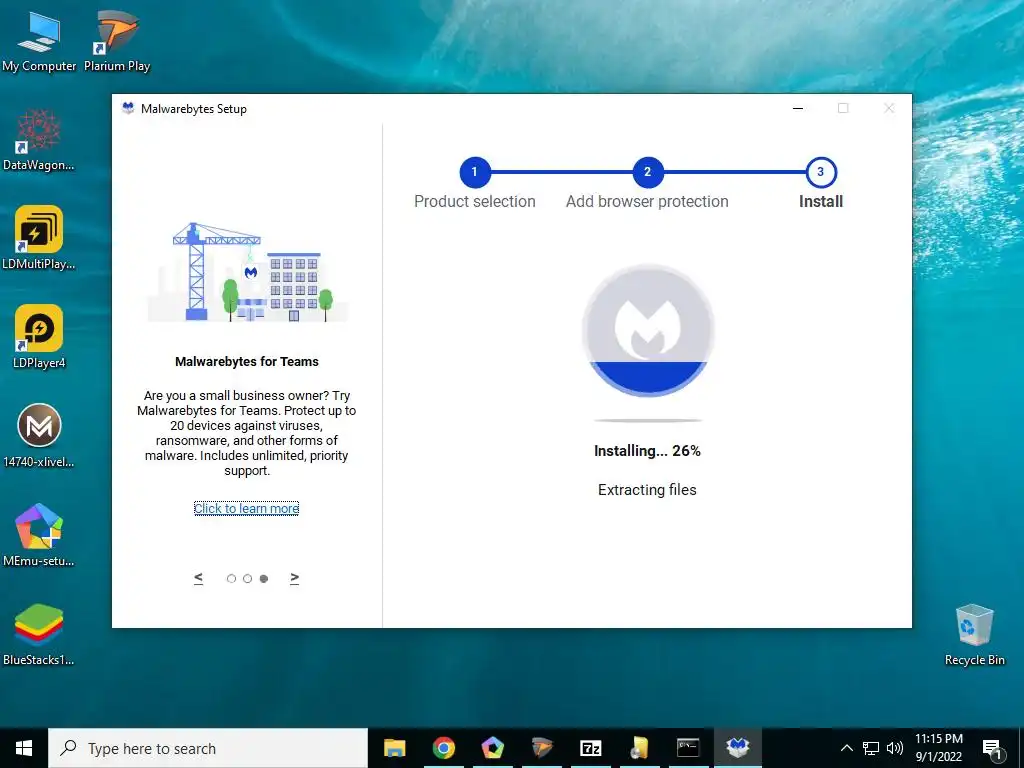Click in the taskbar search box
The height and width of the screenshot is (768, 1024).
pos(208,748)
